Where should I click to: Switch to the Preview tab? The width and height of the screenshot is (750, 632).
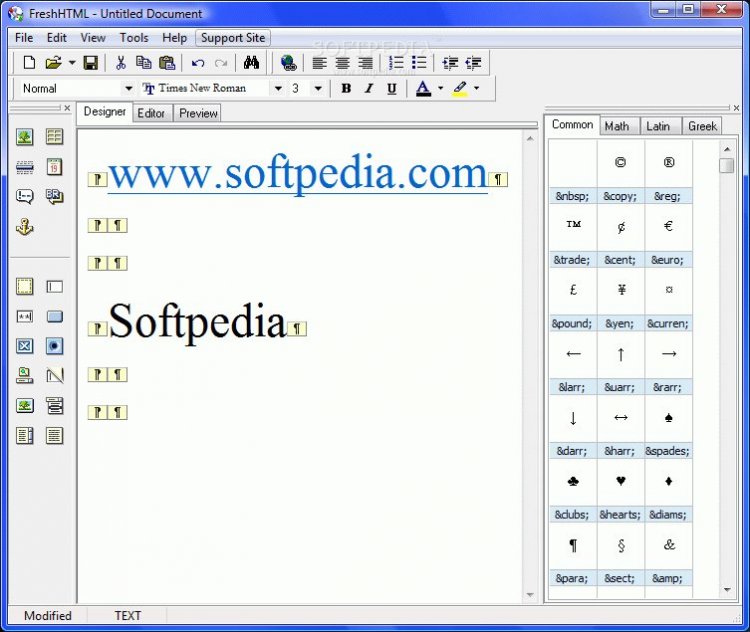pyautogui.click(x=198, y=113)
